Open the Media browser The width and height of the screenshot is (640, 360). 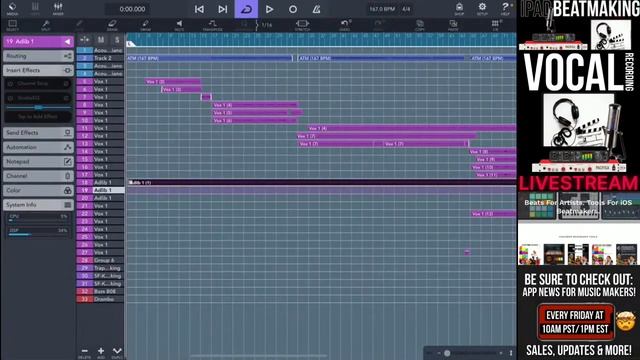coord(12,9)
